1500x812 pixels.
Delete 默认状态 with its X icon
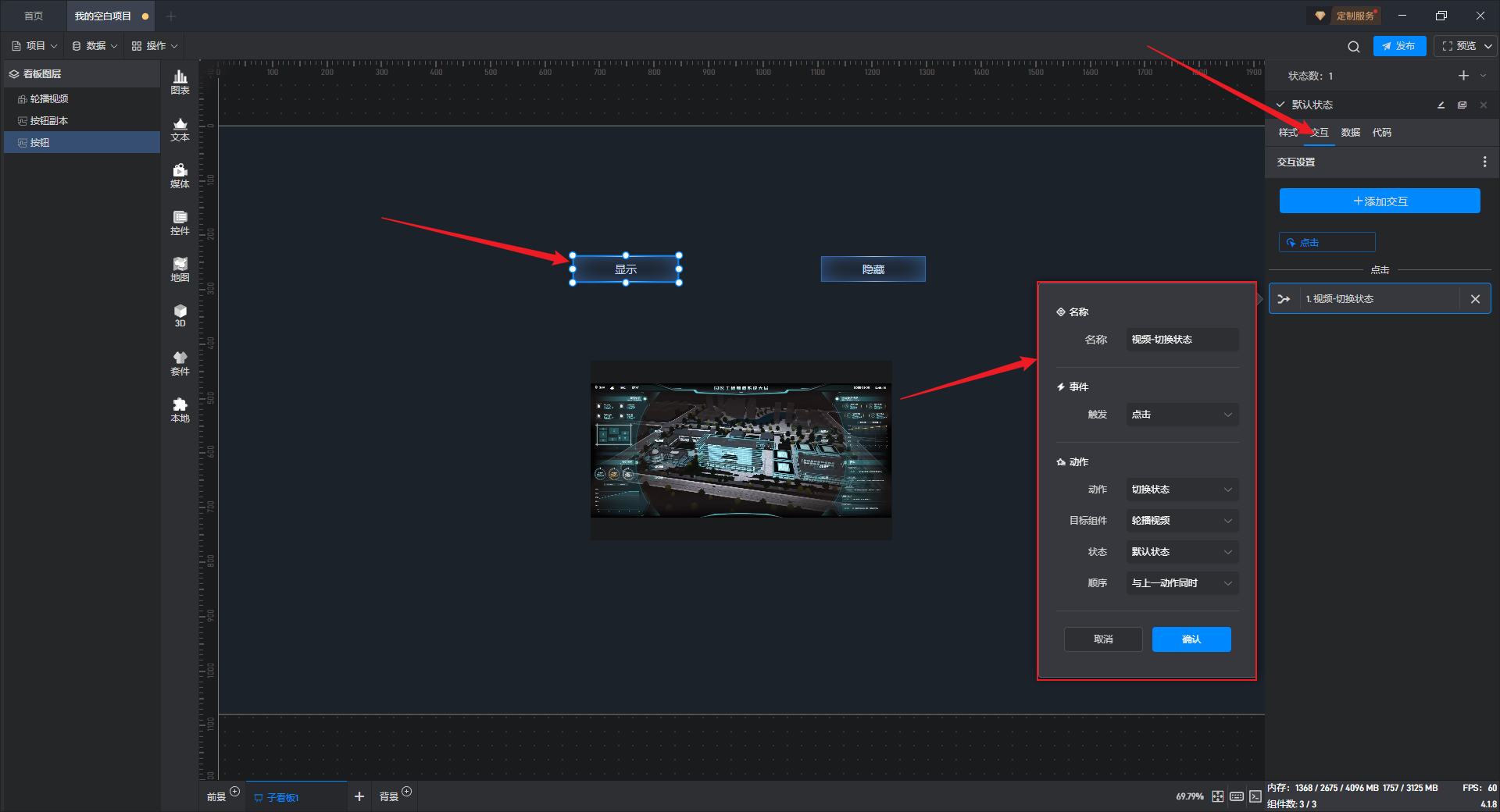click(1483, 105)
